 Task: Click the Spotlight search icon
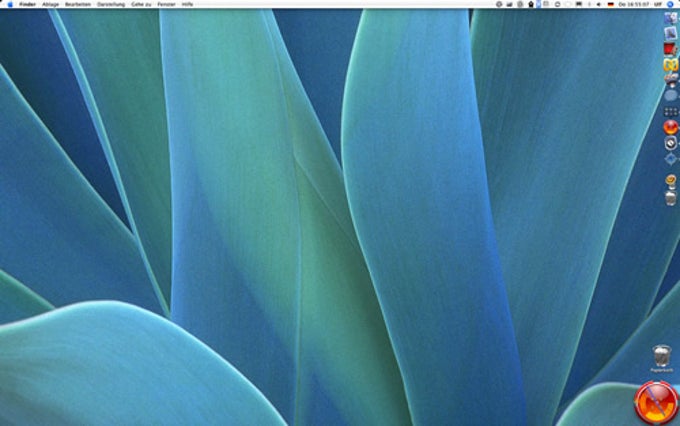(x=670, y=4)
